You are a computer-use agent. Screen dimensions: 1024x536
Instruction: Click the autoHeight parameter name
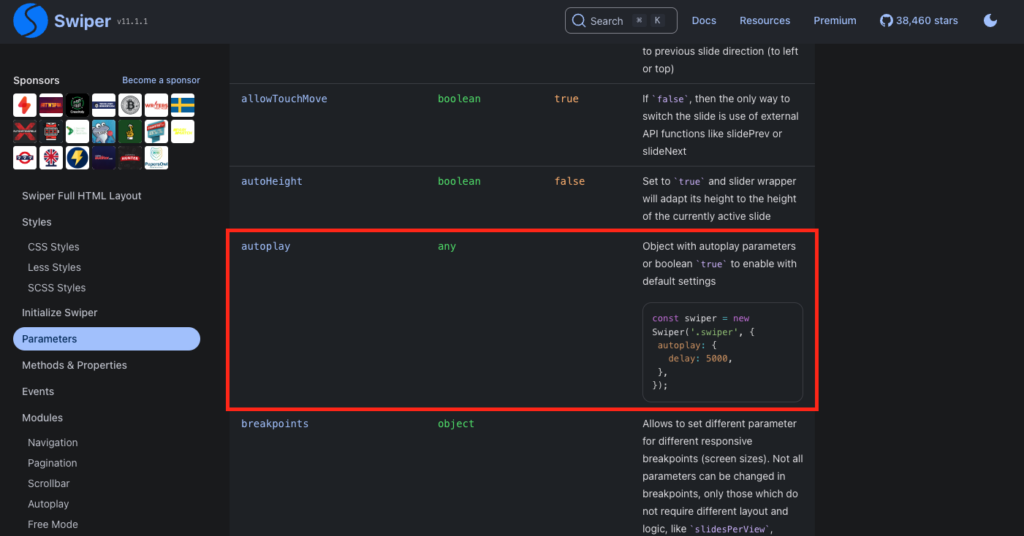click(272, 181)
